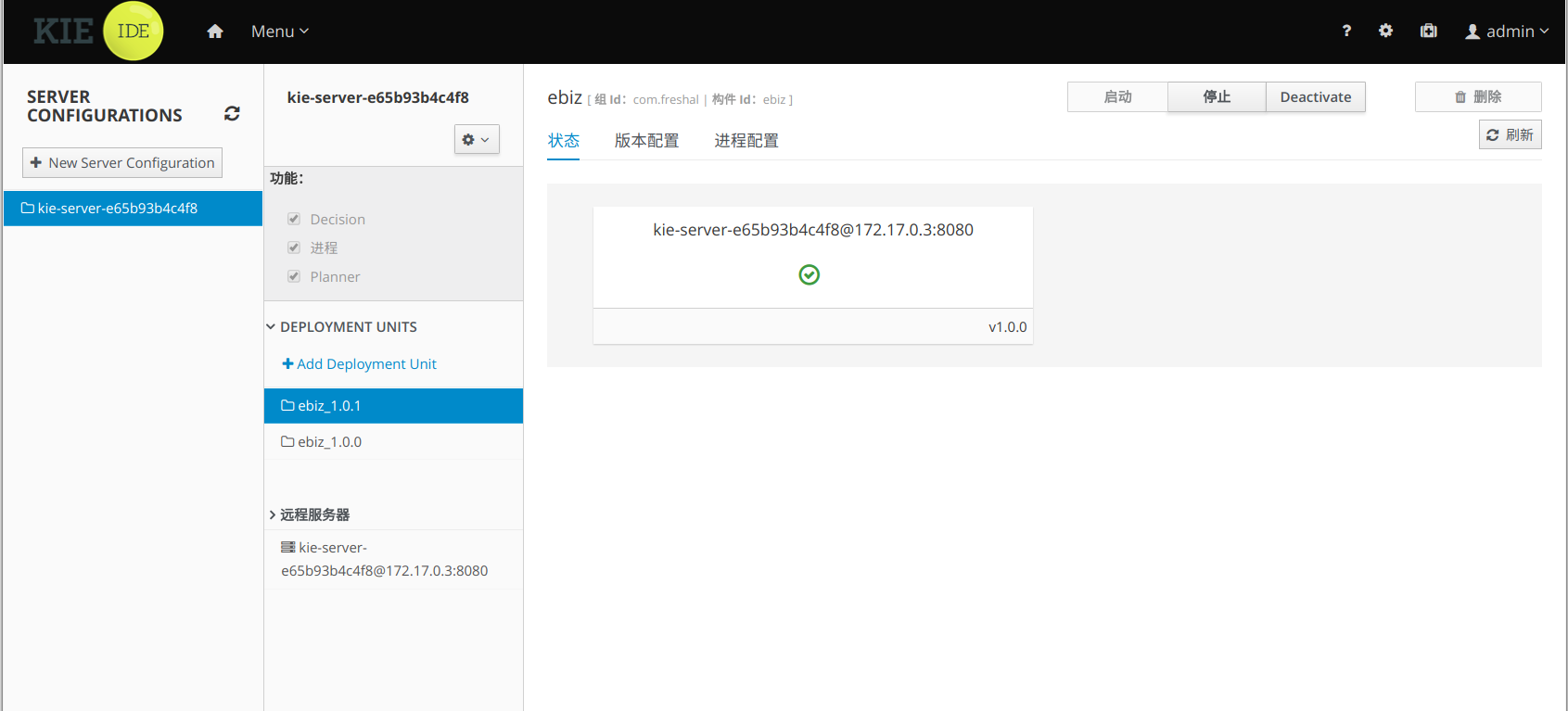Select kie-server-e65b93b4c4f8 in server list
This screenshot has width=1568, height=711.
tap(134, 209)
